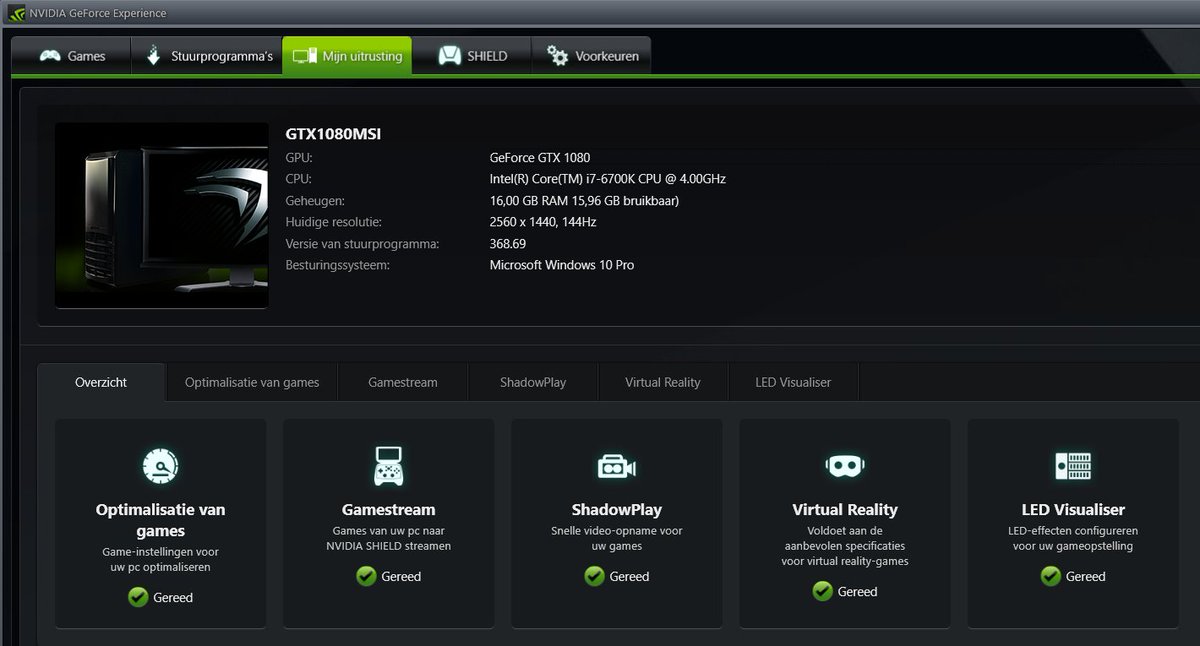Click the gears icon on Voorkeuren
This screenshot has height=646, width=1200.
(557, 56)
